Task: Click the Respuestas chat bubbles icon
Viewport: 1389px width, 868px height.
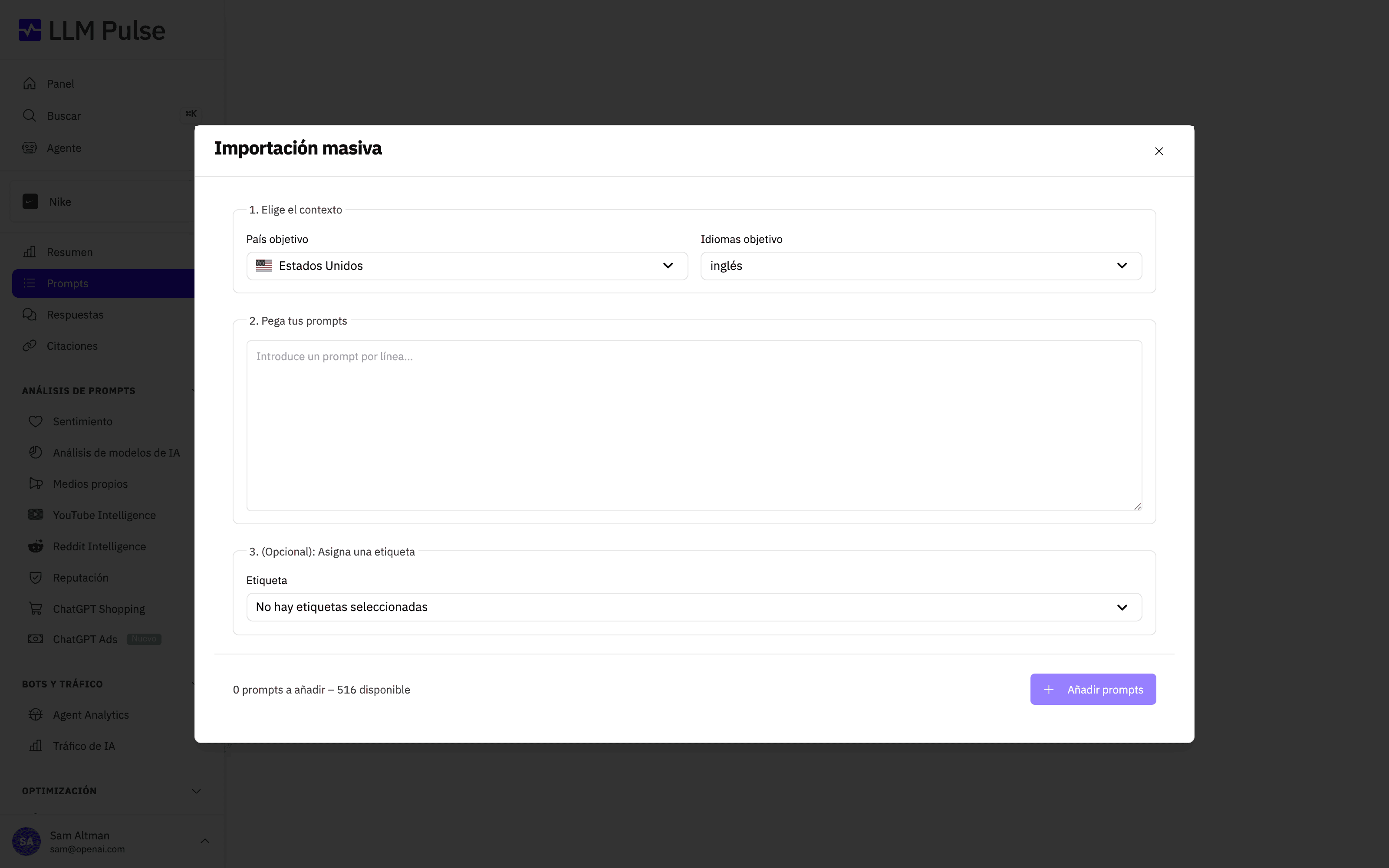Action: click(29, 315)
